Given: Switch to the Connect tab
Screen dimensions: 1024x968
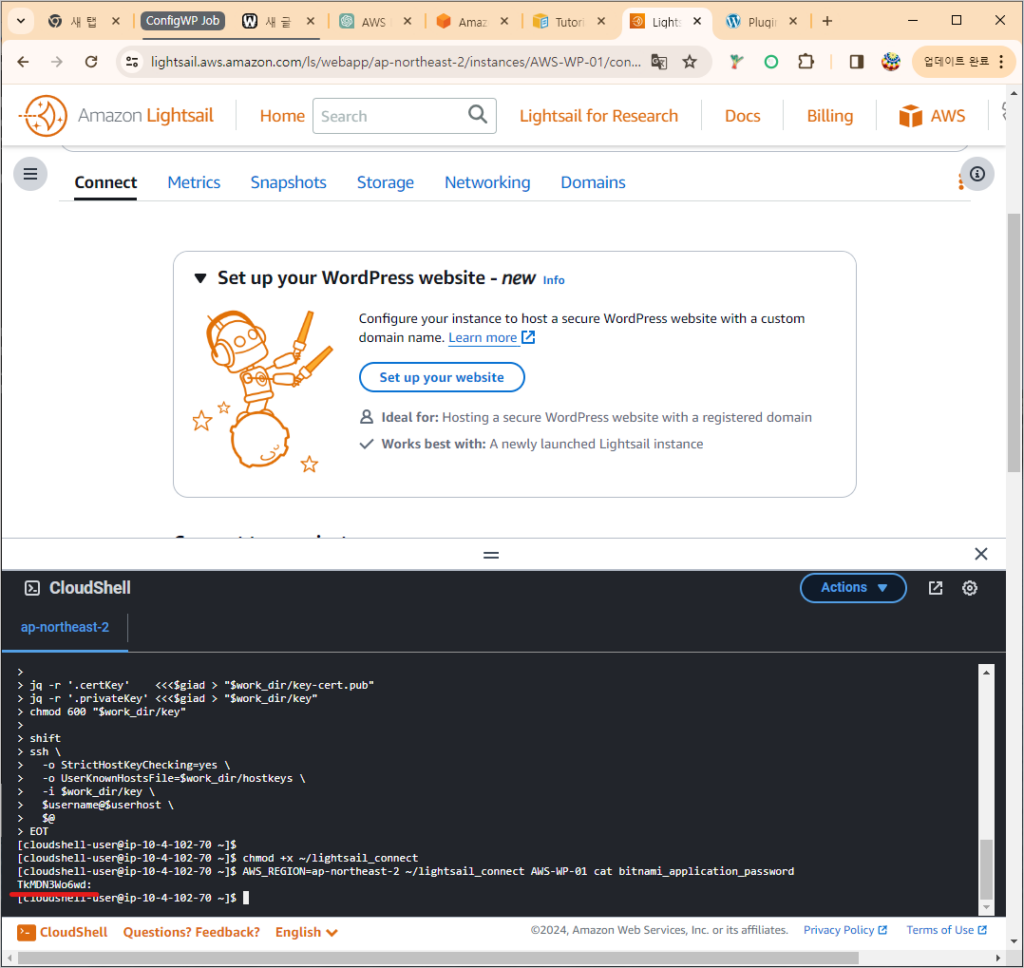Looking at the screenshot, I should click(x=106, y=182).
